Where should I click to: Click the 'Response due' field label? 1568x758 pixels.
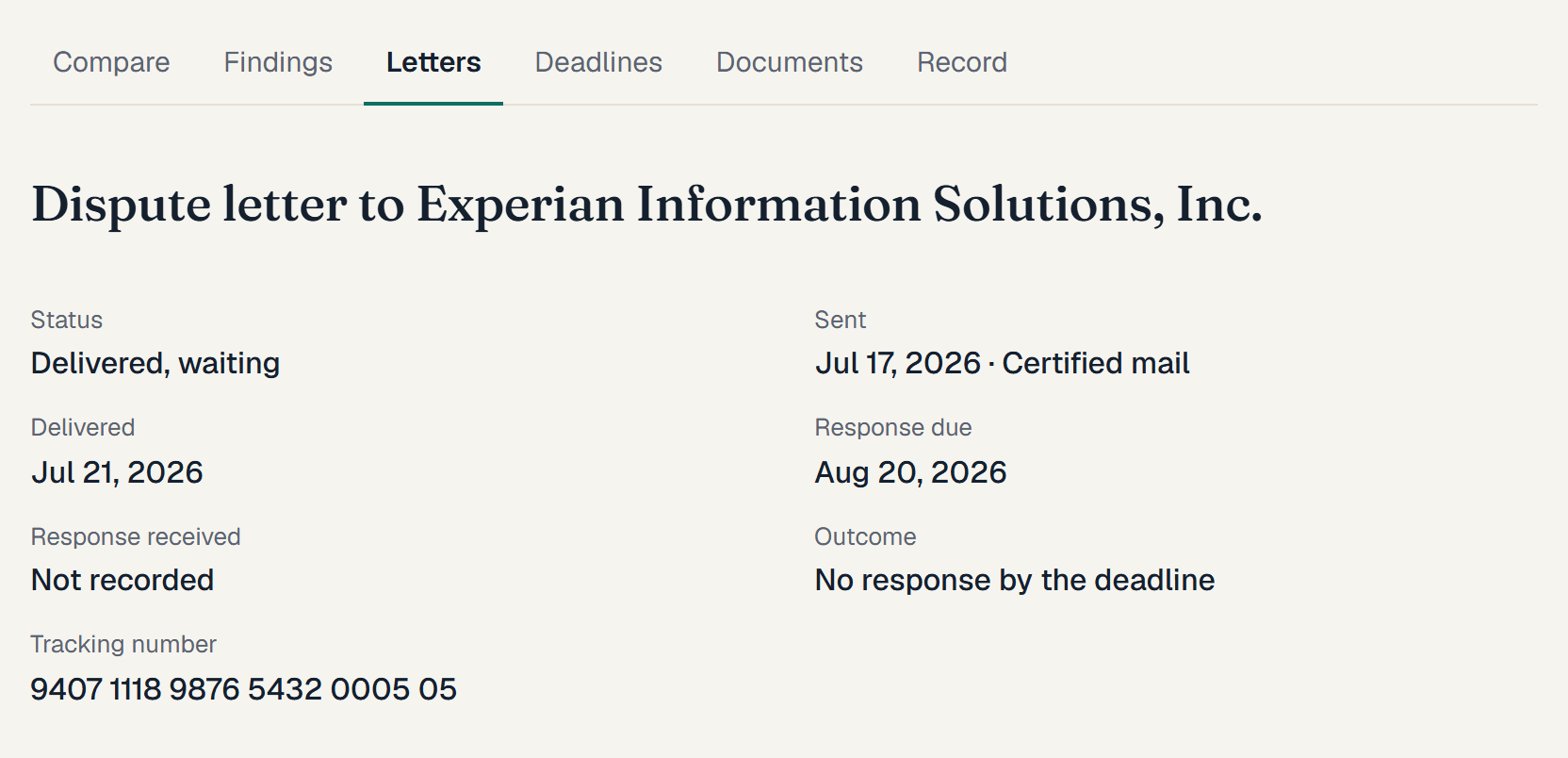(x=893, y=427)
